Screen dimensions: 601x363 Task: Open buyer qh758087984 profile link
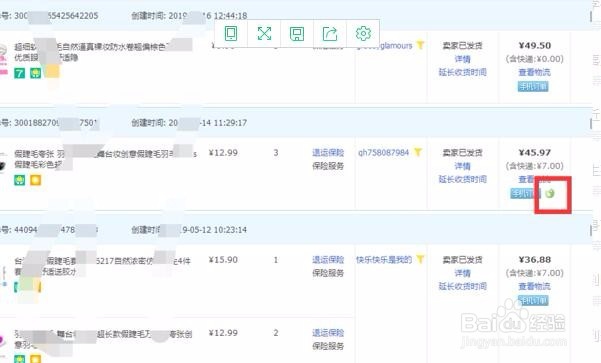pyautogui.click(x=384, y=153)
